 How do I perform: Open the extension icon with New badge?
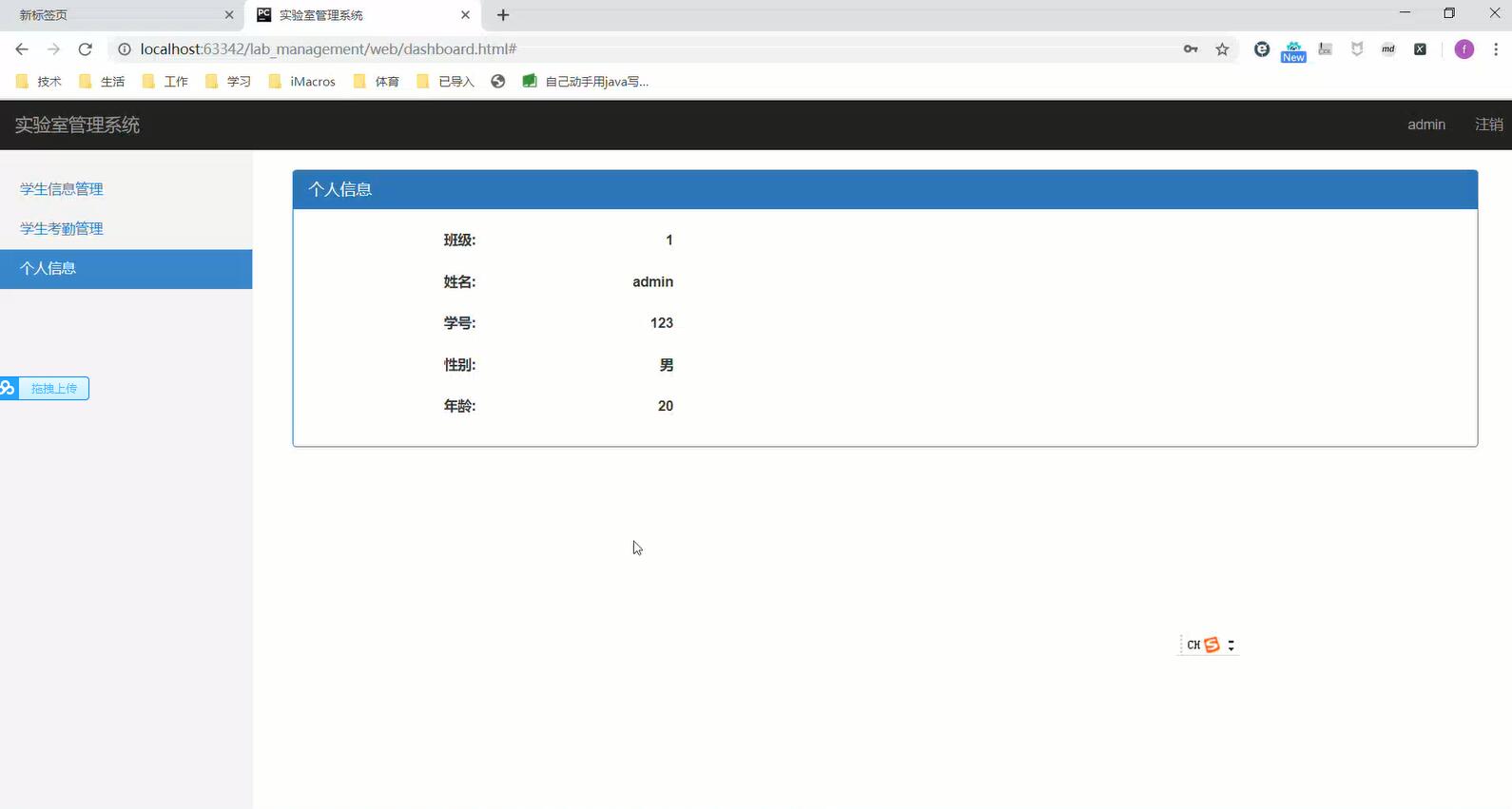coord(1293,51)
